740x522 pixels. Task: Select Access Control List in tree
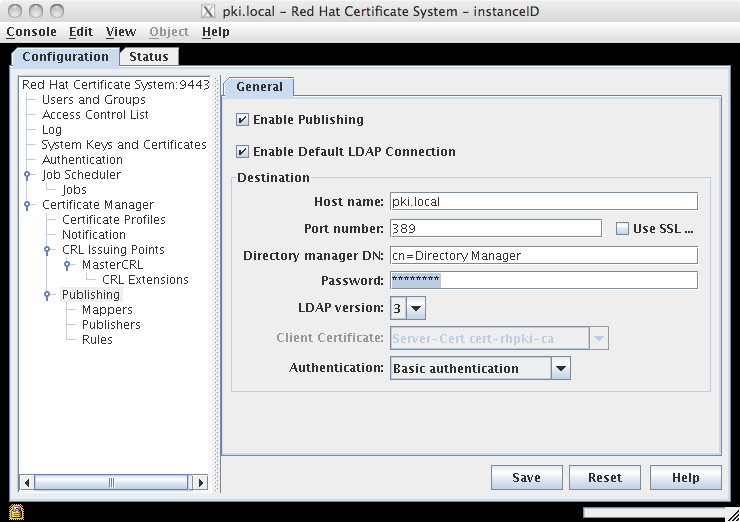tap(95, 115)
